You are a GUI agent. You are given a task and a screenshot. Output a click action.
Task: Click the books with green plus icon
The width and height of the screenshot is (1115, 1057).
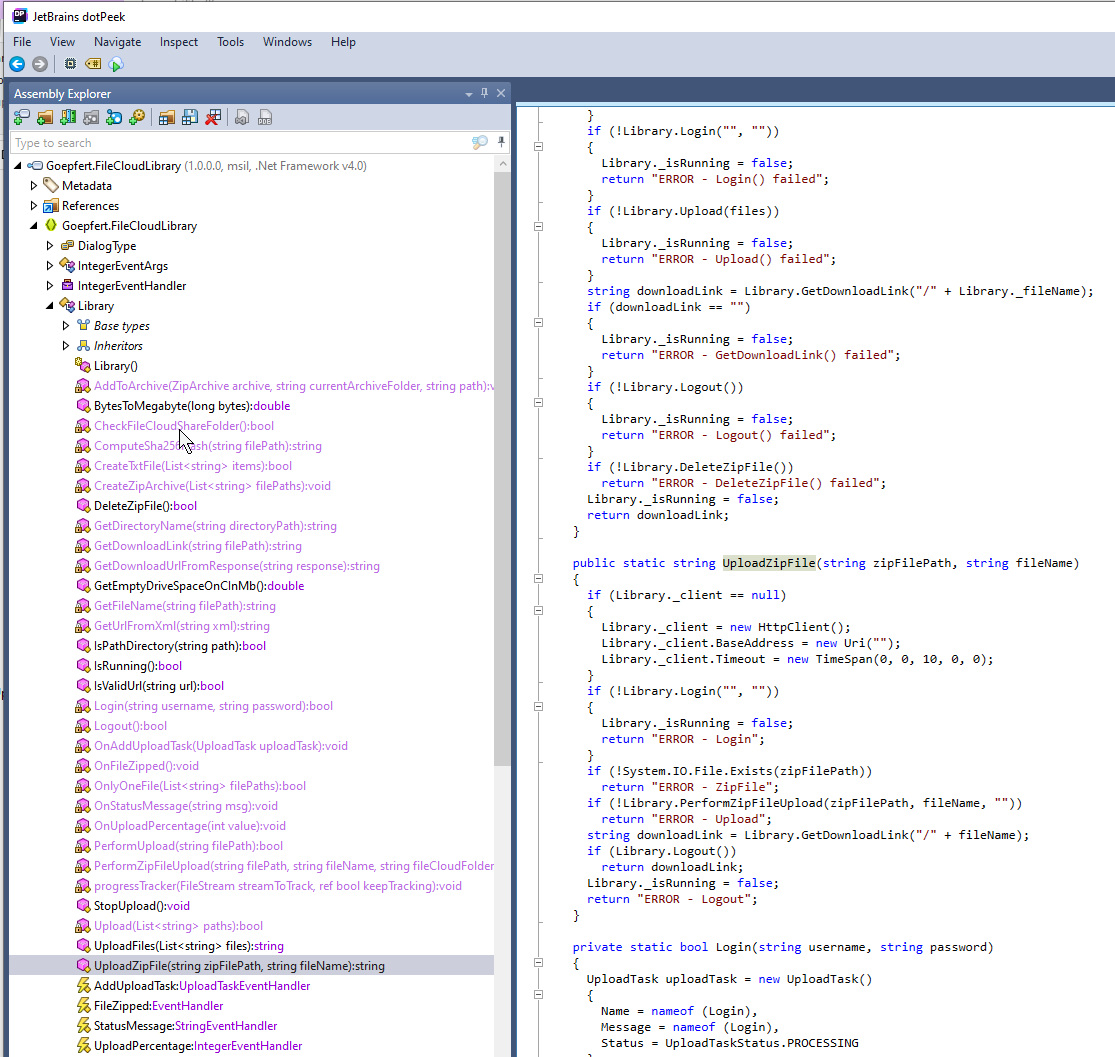(x=68, y=117)
